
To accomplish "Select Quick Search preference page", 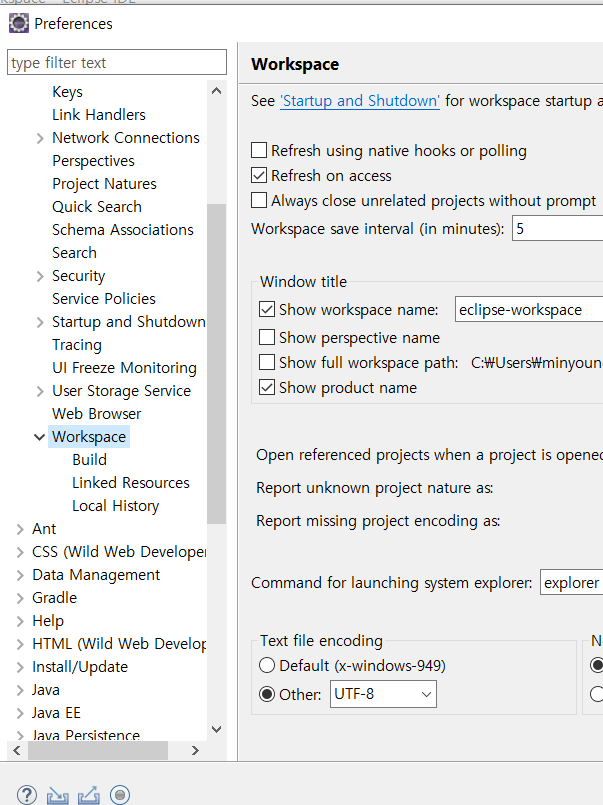I will click(x=97, y=206).
